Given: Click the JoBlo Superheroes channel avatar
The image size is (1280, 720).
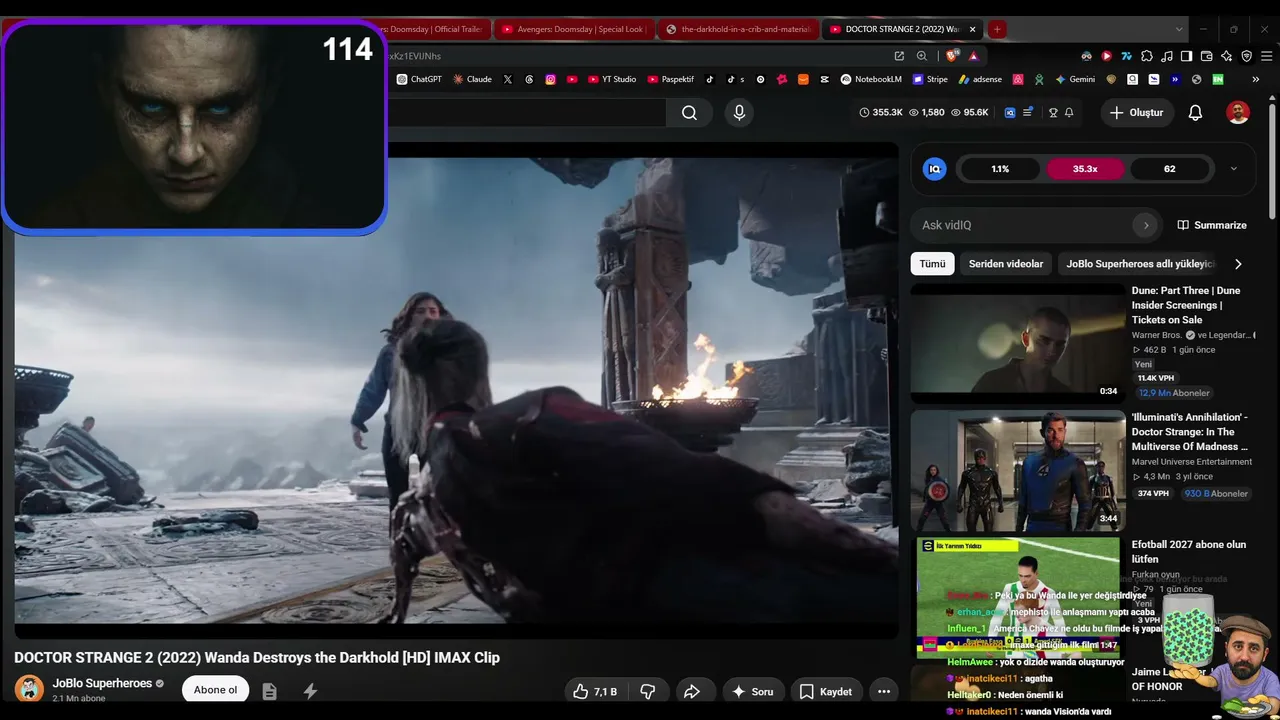Looking at the screenshot, I should (x=29, y=689).
